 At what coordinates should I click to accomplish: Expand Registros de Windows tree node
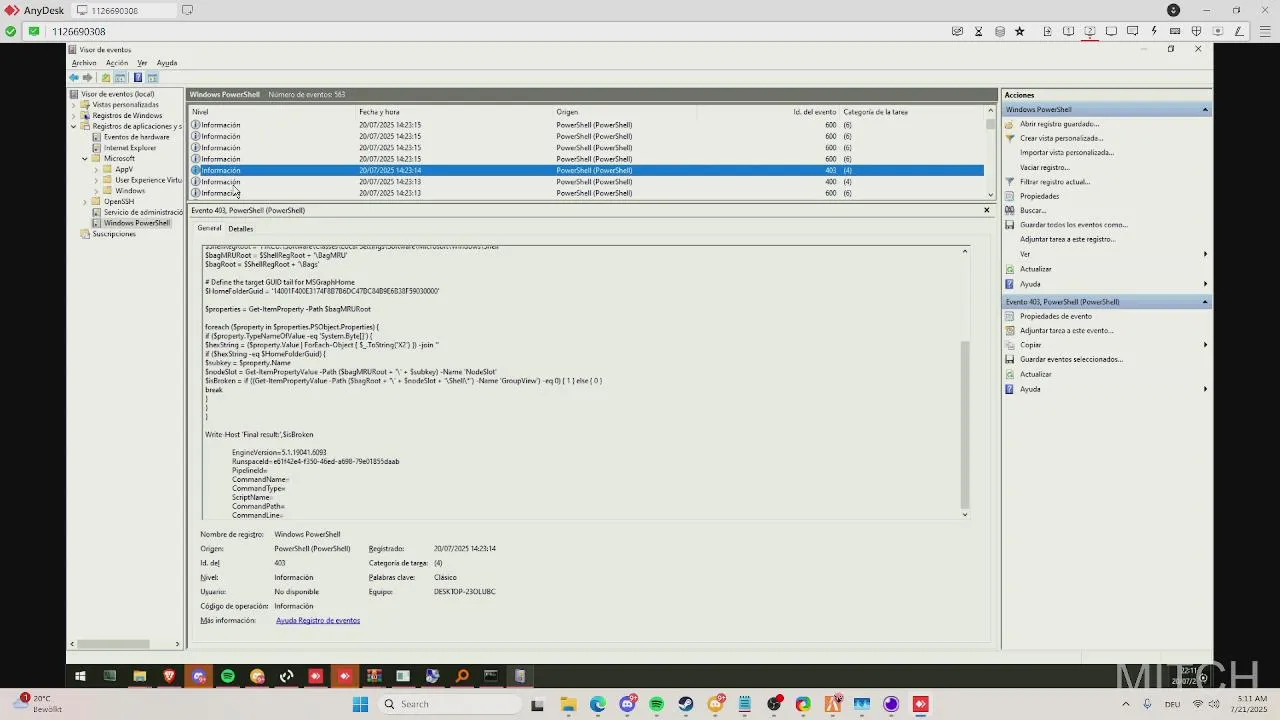(x=74, y=116)
